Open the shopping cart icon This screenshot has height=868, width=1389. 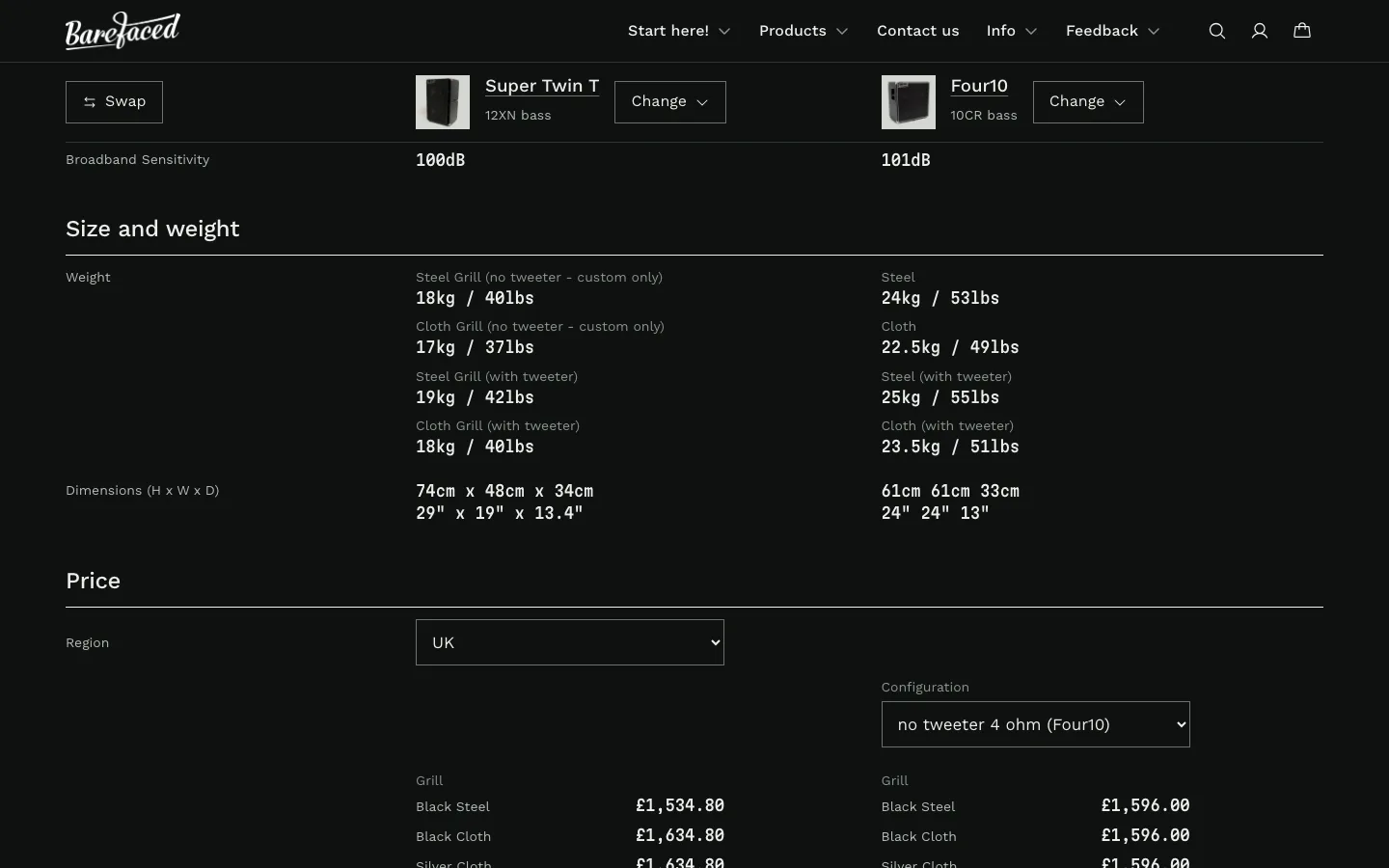1302,31
